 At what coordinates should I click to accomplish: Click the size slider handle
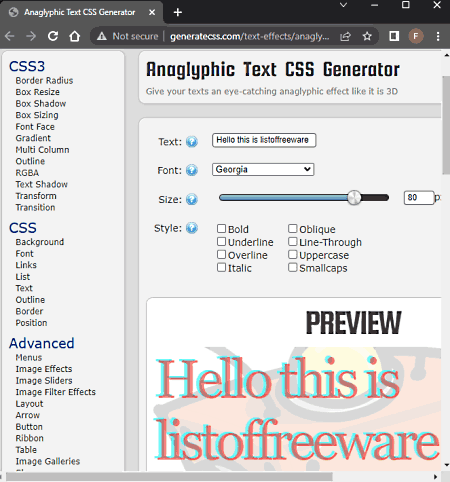tap(354, 198)
